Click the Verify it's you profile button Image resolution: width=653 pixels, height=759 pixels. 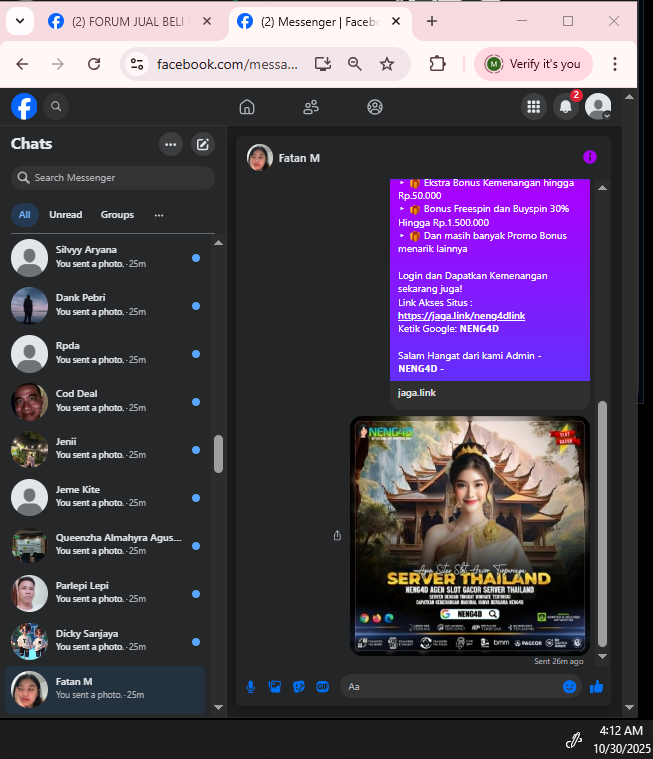tap(533, 64)
